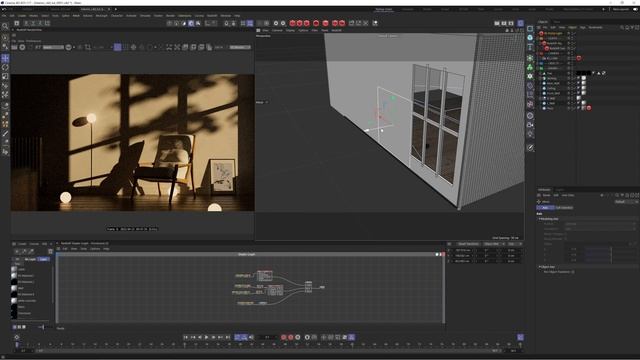640x360 pixels.
Task: Click the highlighted icon at top right of the toolbar
Action: click(520, 23)
